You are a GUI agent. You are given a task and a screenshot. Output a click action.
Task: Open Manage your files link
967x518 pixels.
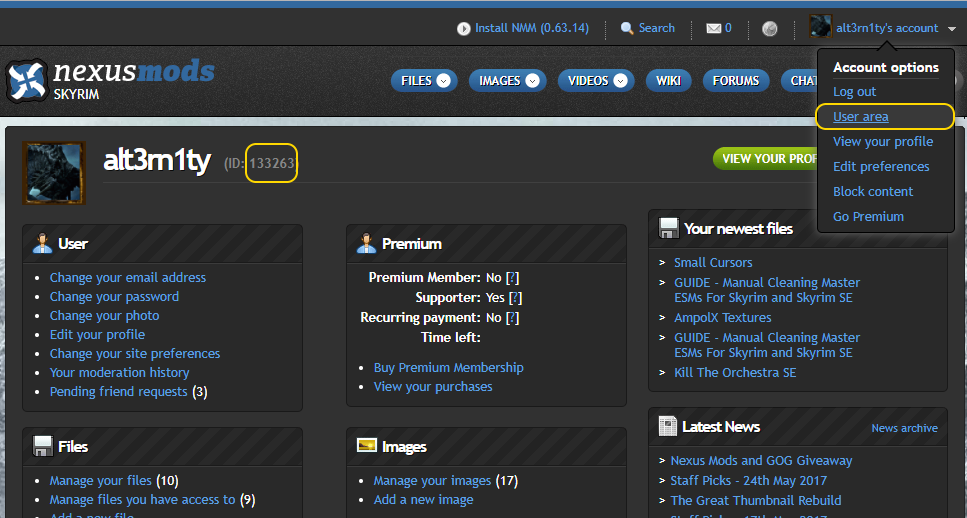[x=101, y=480]
